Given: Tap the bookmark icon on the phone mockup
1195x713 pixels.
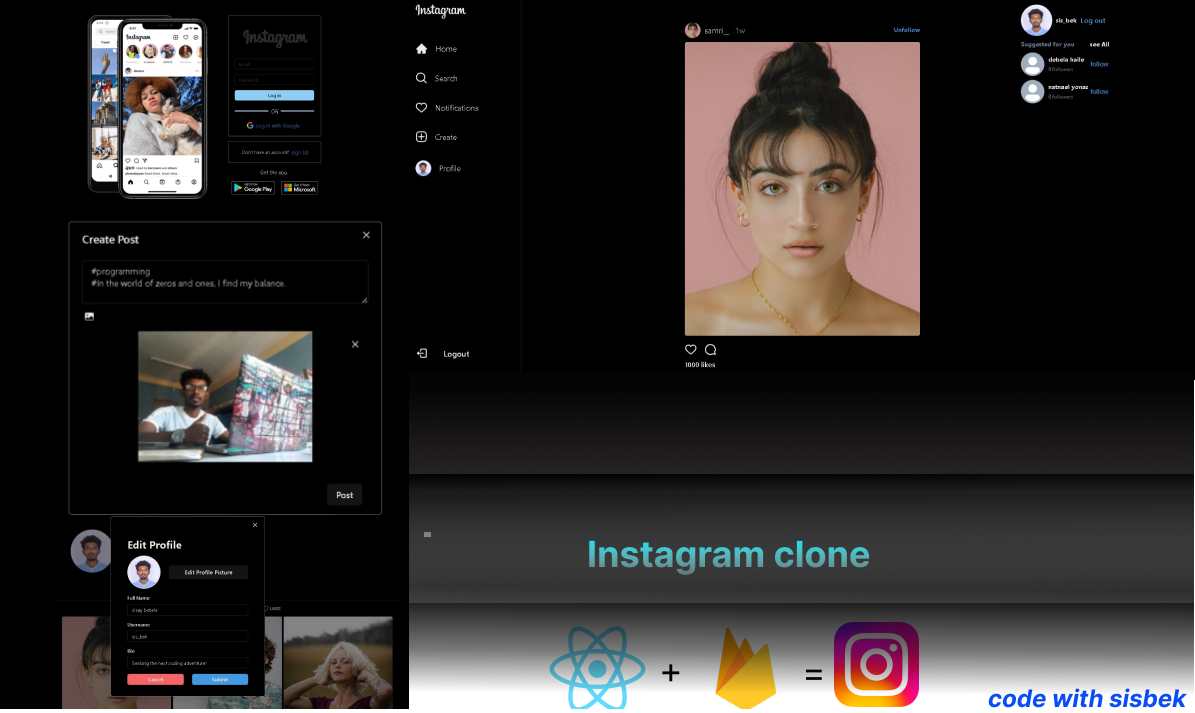Looking at the screenshot, I should 197,161.
